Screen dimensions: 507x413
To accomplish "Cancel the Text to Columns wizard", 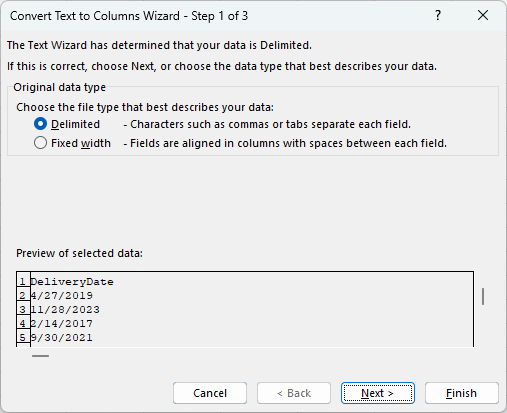I will pos(210,393).
